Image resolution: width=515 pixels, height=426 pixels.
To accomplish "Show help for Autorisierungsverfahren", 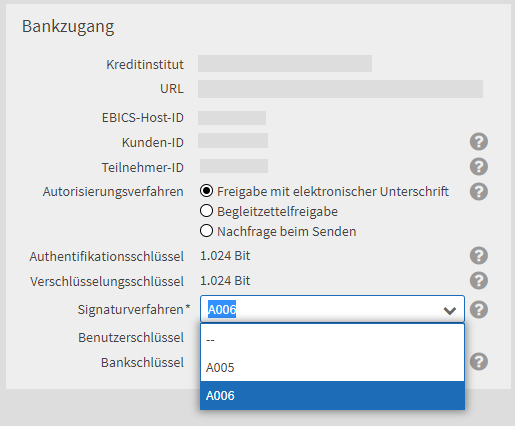I will tap(479, 192).
